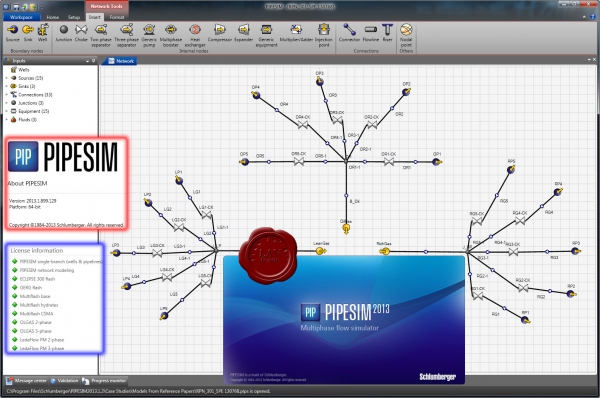The height and width of the screenshot is (398, 600).
Task: Select Sources (15) in the Inputs tree
Action: [x=27, y=78]
